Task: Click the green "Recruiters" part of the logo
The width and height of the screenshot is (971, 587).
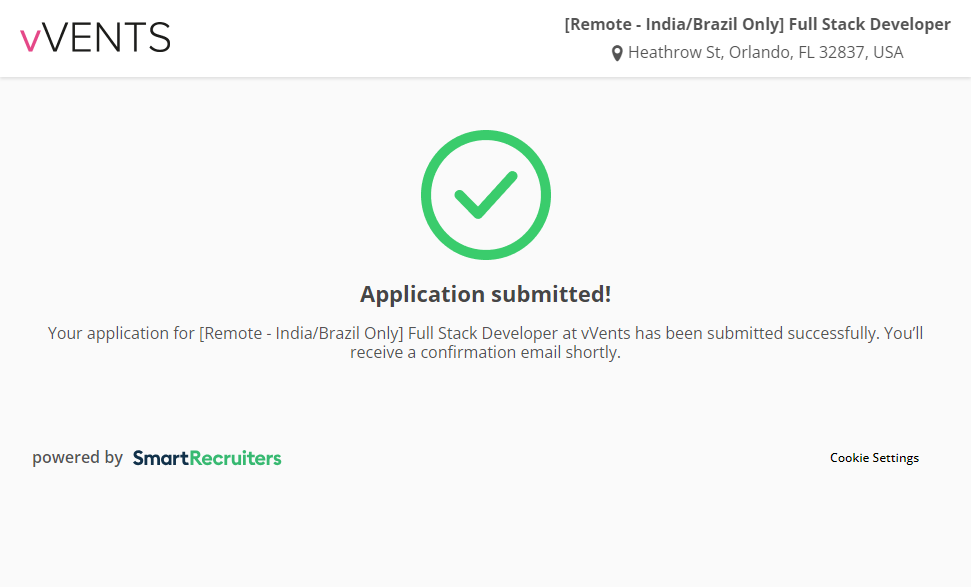Action: tap(236, 458)
